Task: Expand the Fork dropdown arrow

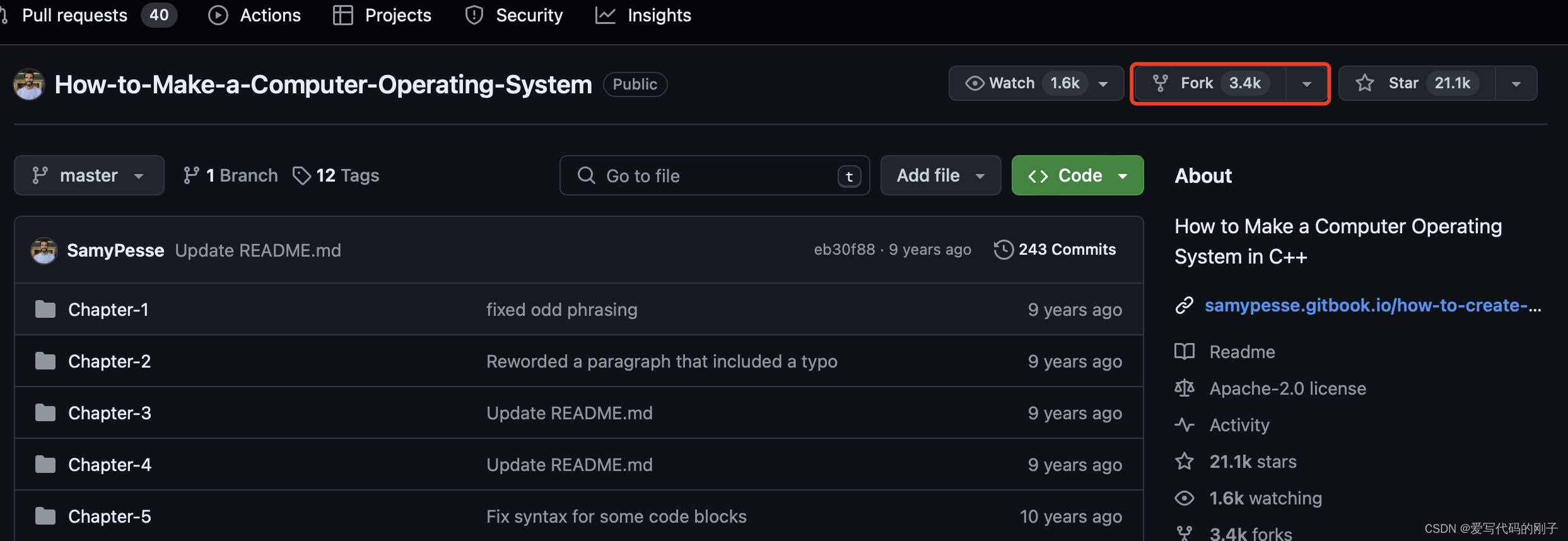Action: [x=1307, y=83]
